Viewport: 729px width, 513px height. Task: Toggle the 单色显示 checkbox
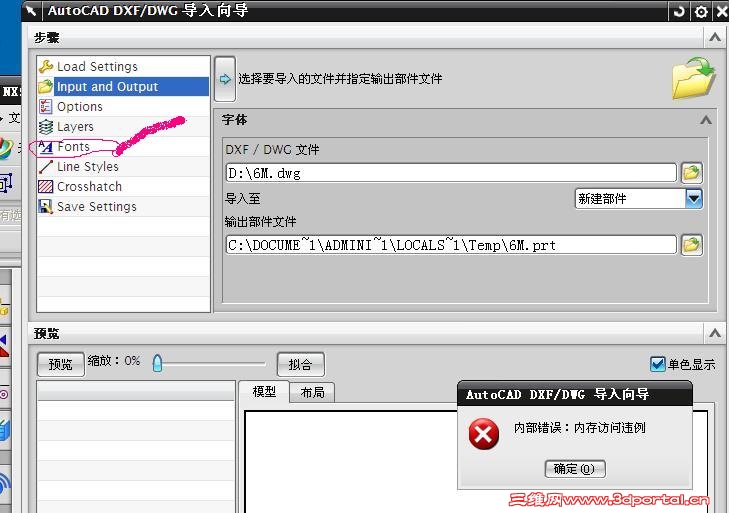[657, 364]
